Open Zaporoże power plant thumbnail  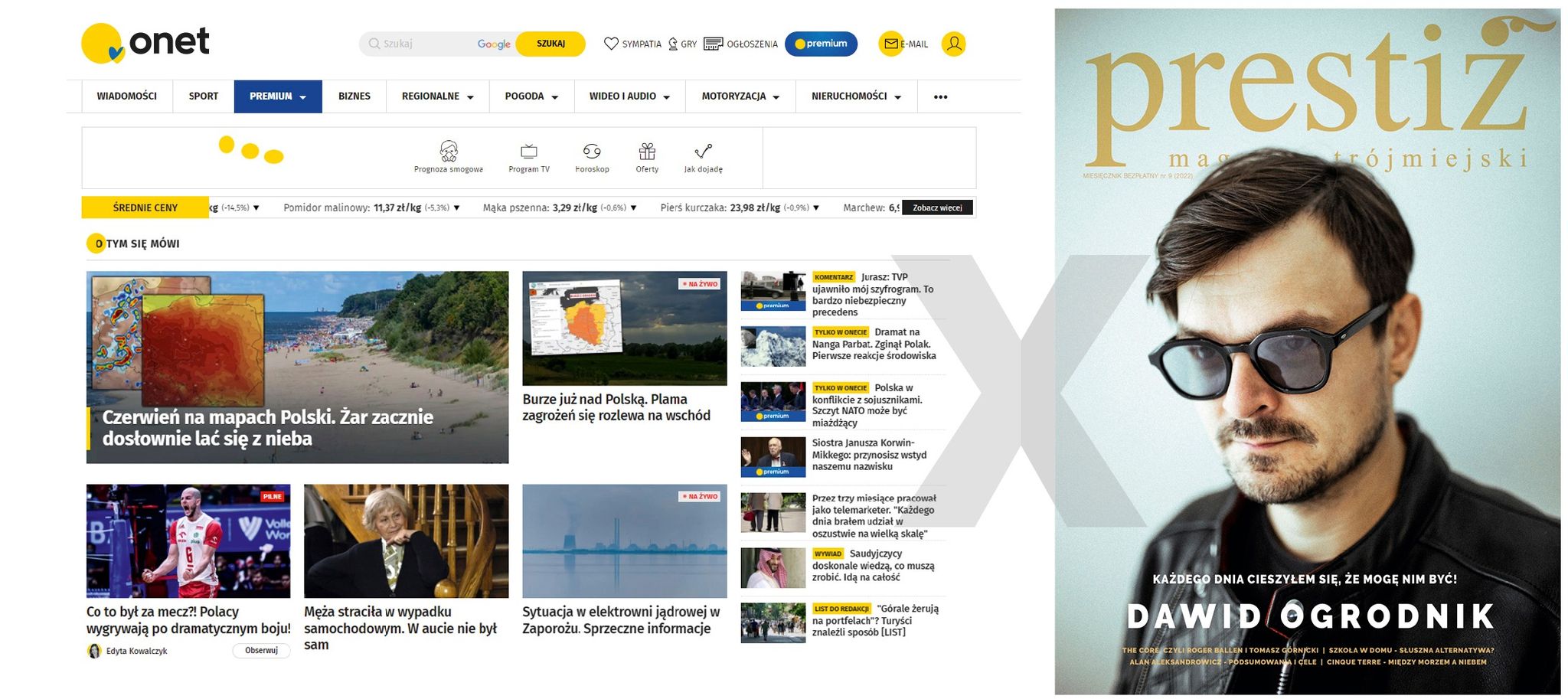(x=625, y=541)
